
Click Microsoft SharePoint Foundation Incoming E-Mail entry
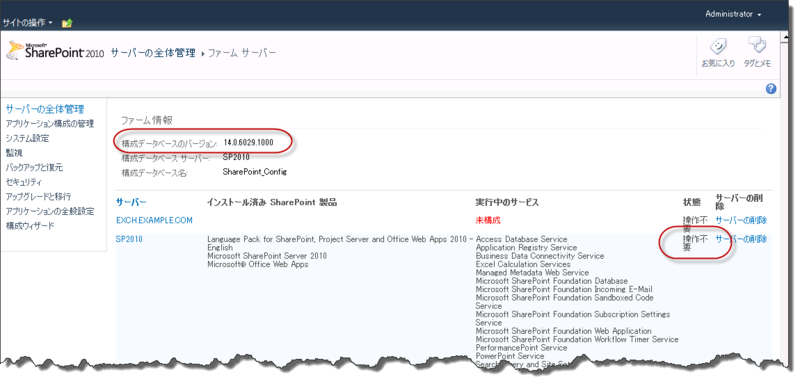click(564, 289)
